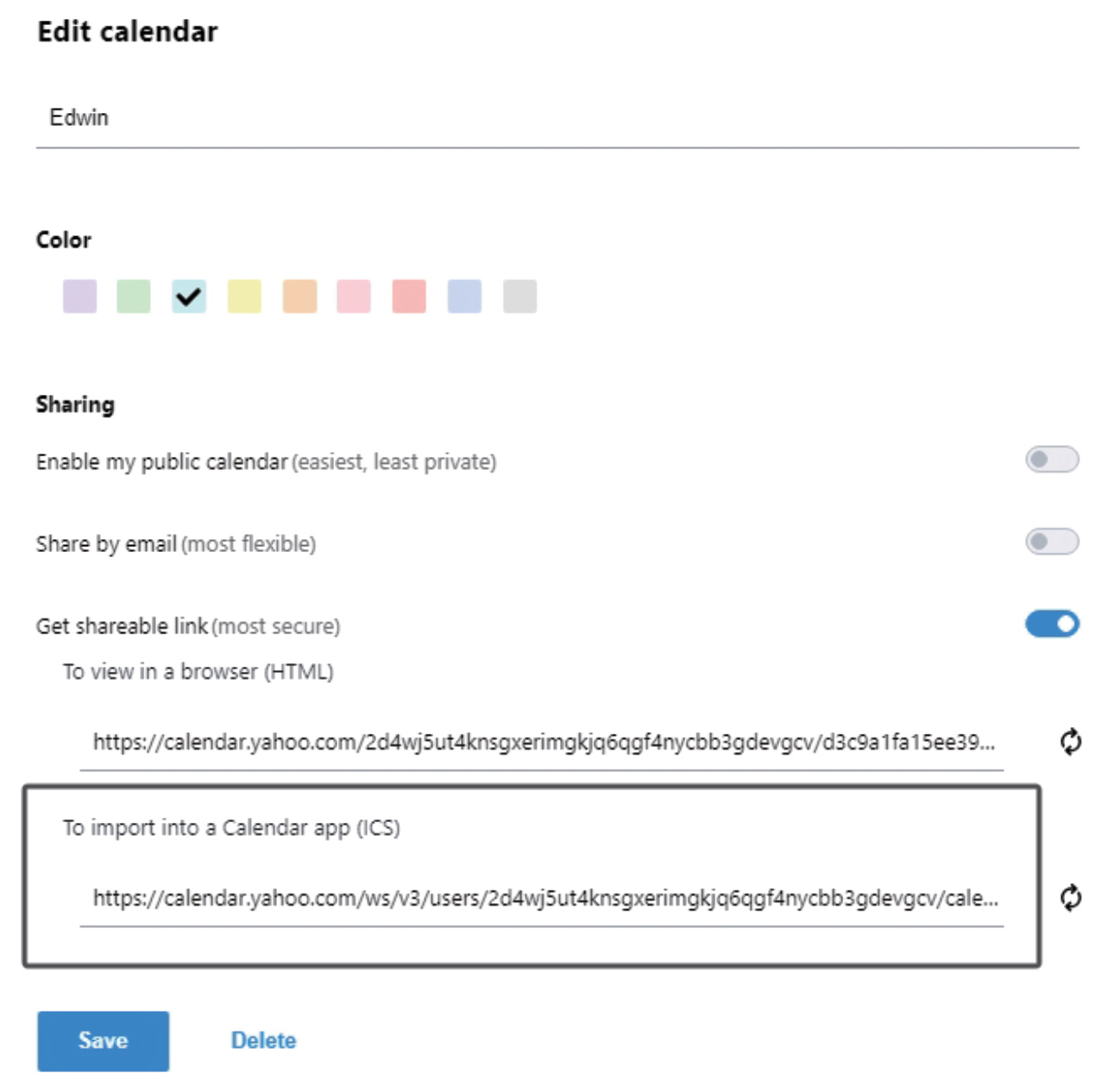Select the blue color swatch

point(463,297)
